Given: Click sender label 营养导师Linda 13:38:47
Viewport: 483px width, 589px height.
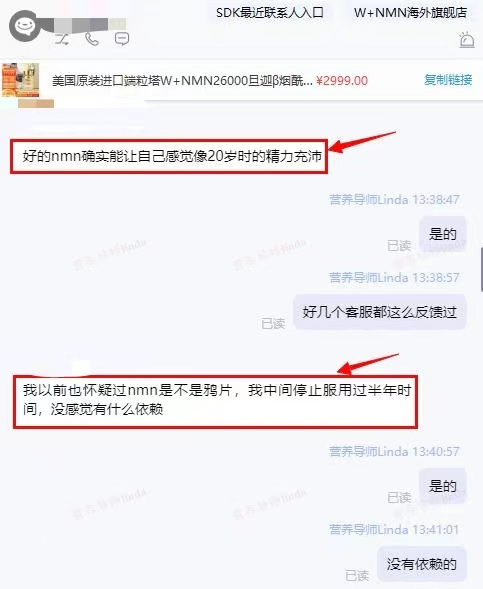Looking at the screenshot, I should (x=394, y=199).
